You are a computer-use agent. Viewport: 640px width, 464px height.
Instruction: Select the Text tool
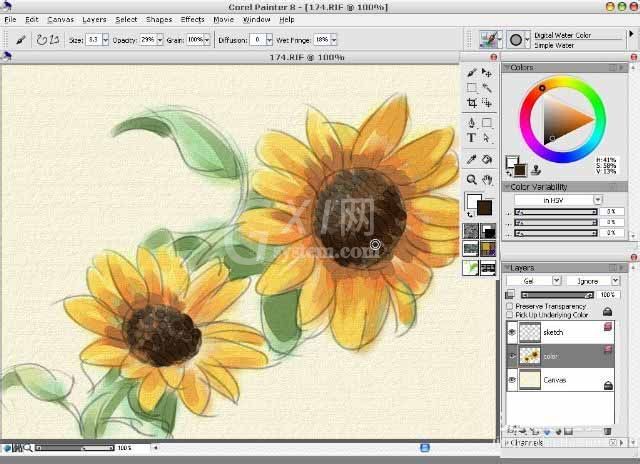471,138
